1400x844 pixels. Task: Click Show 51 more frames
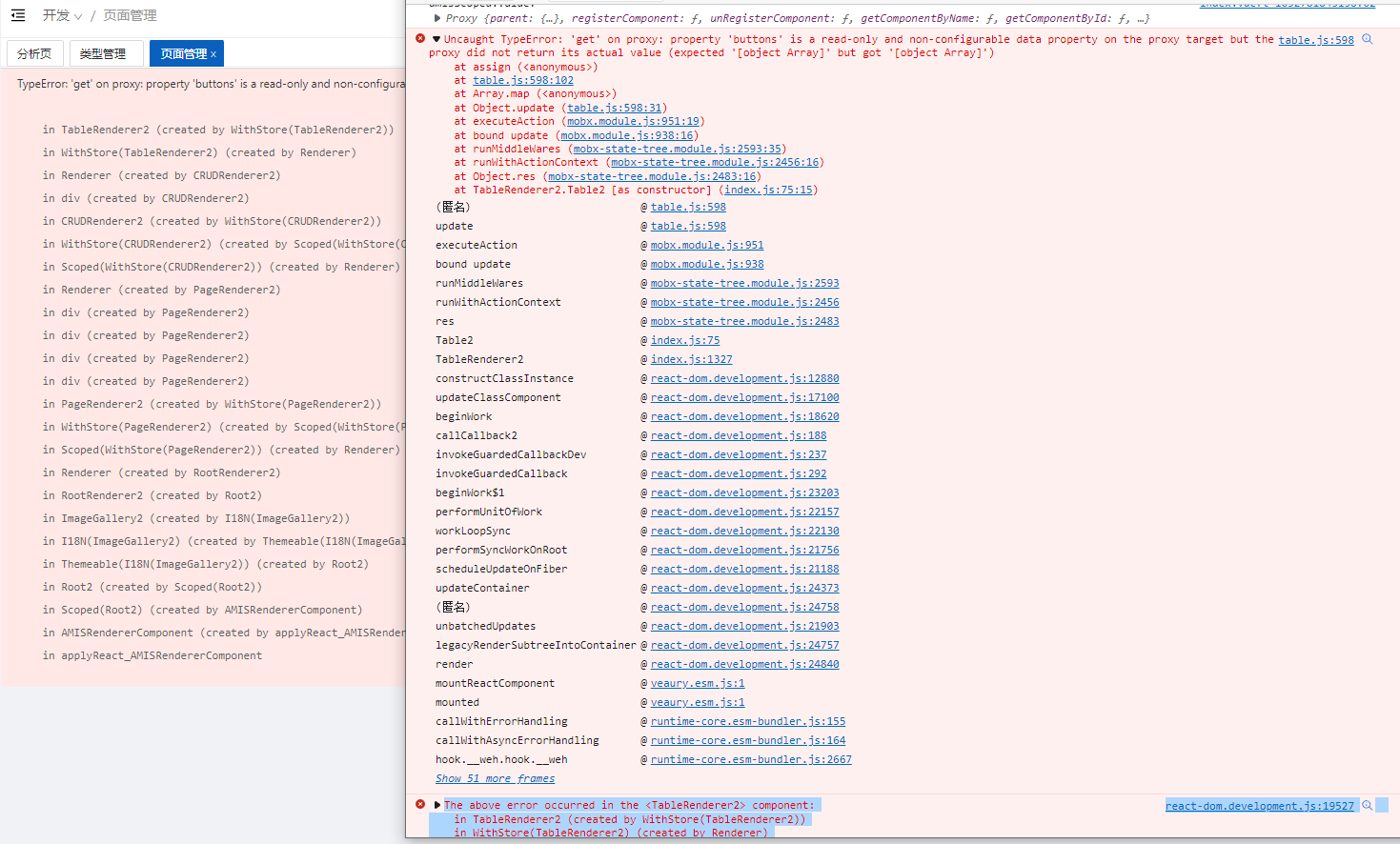495,778
